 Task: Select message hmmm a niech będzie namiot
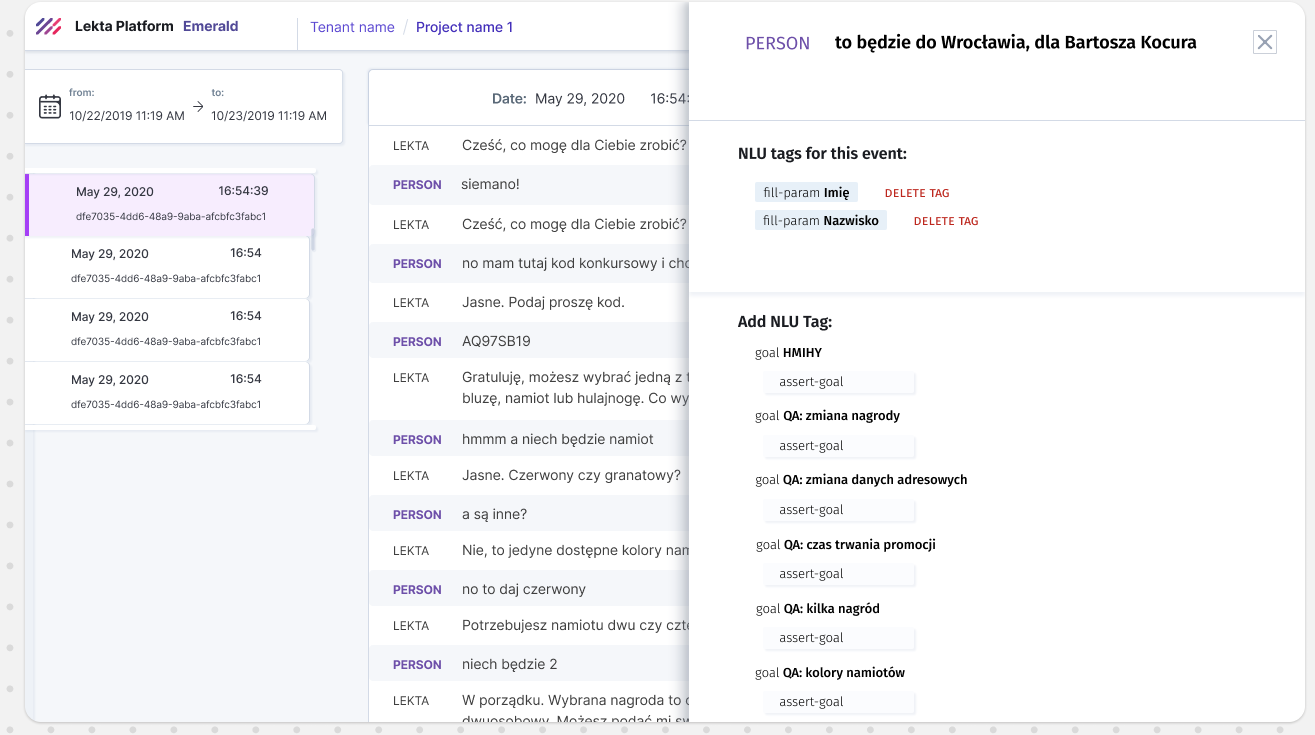(528, 439)
